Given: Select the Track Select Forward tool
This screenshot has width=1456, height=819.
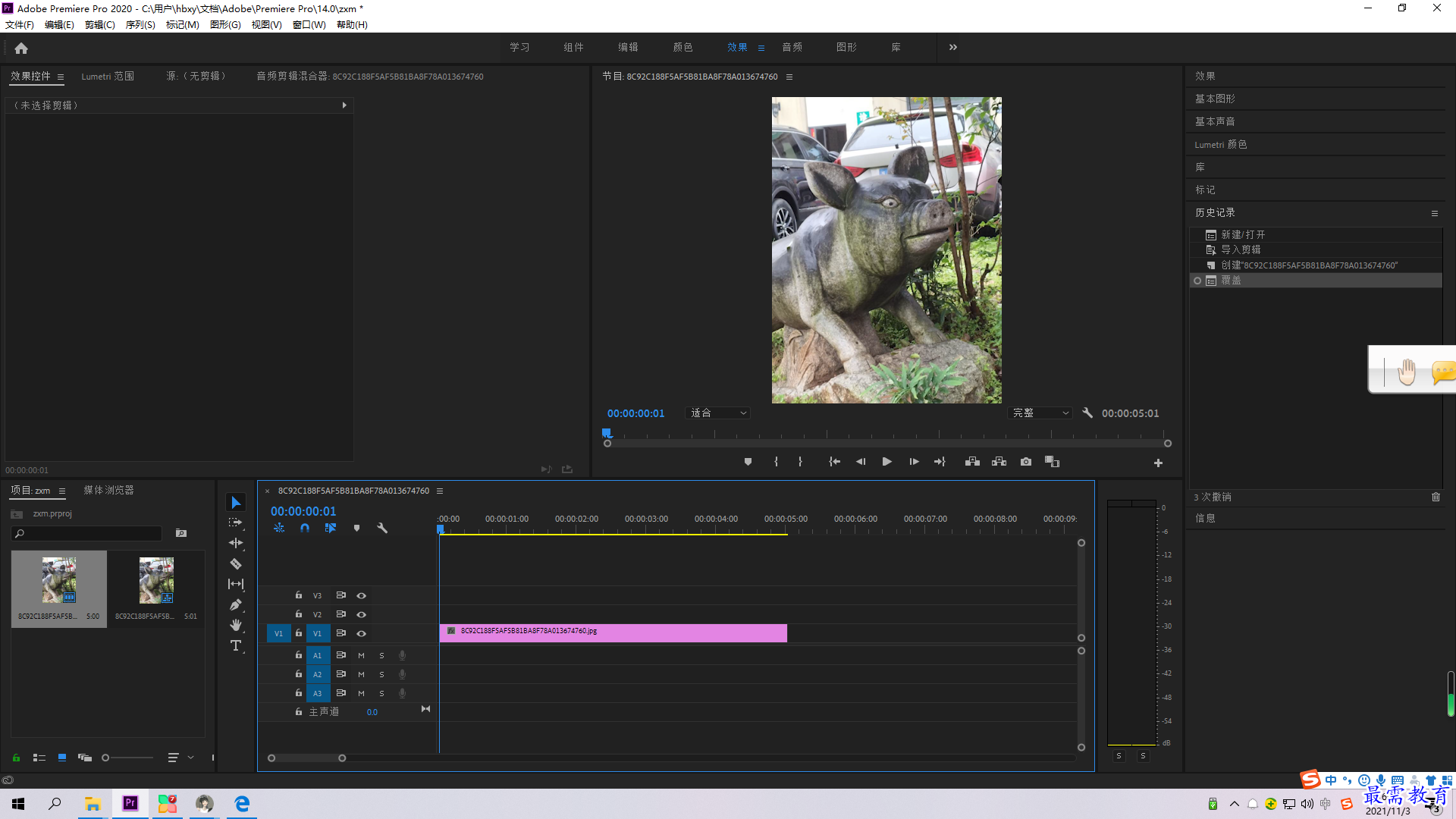Looking at the screenshot, I should click(236, 522).
